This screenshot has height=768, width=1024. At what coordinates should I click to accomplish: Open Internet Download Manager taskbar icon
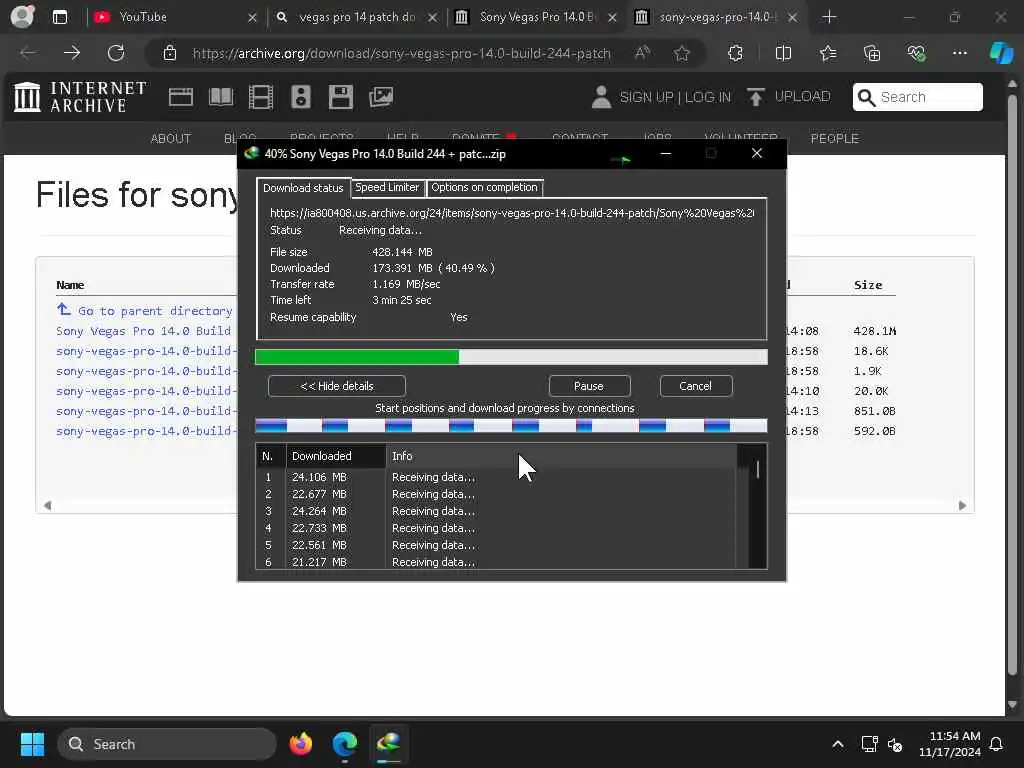pyautogui.click(x=389, y=744)
